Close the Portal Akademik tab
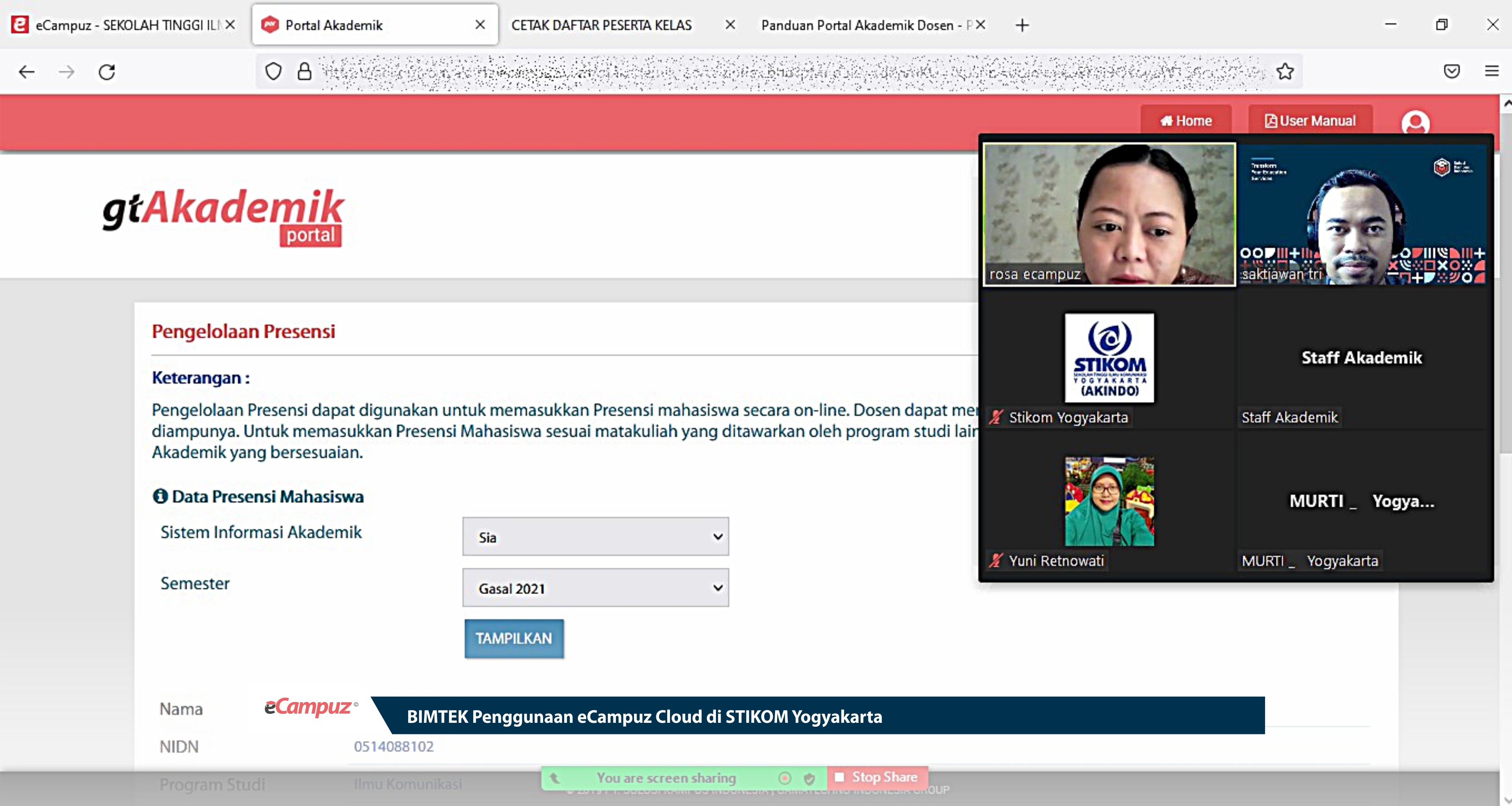 [x=480, y=25]
